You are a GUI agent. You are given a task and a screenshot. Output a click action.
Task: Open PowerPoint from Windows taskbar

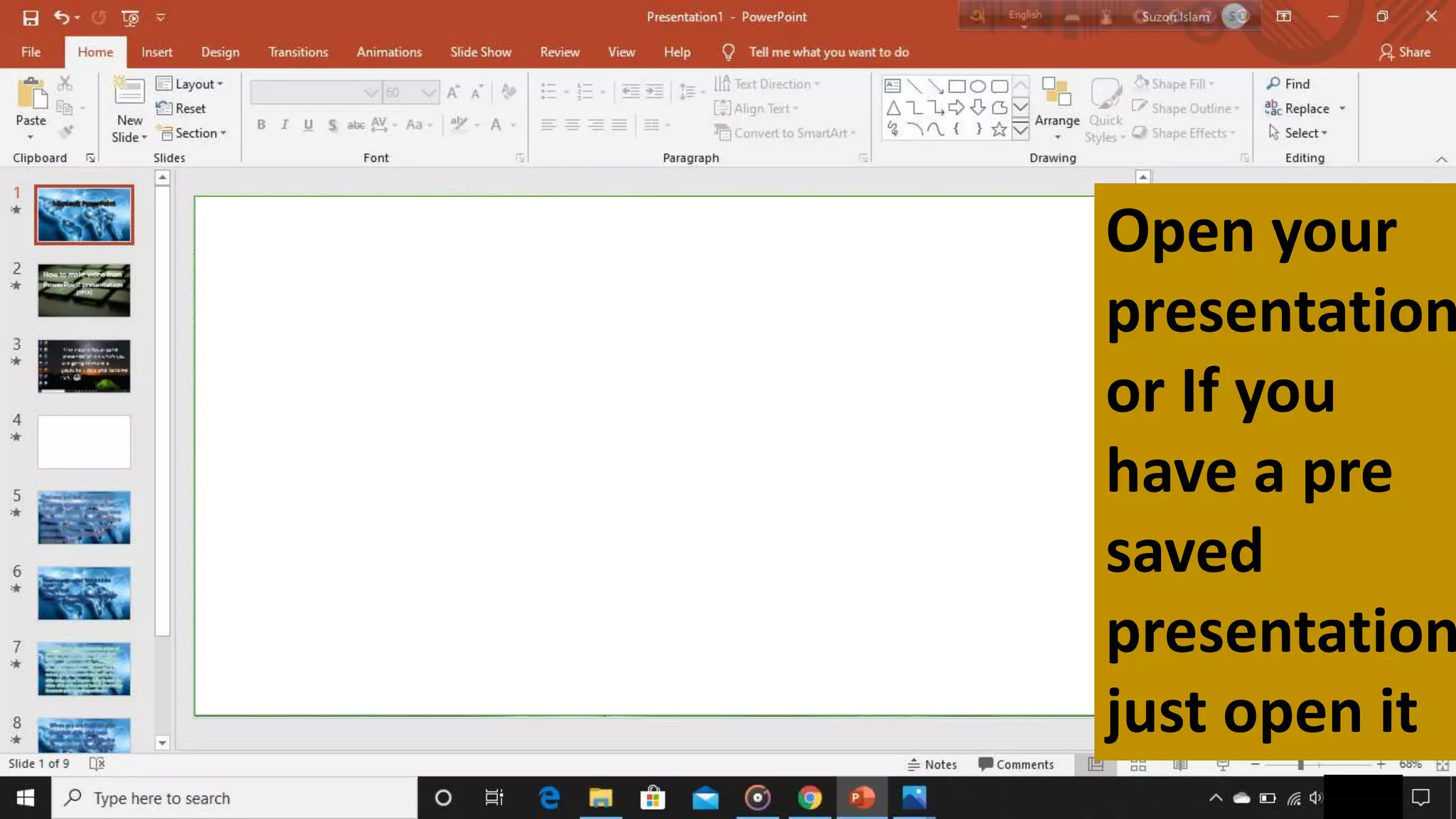pos(862,798)
